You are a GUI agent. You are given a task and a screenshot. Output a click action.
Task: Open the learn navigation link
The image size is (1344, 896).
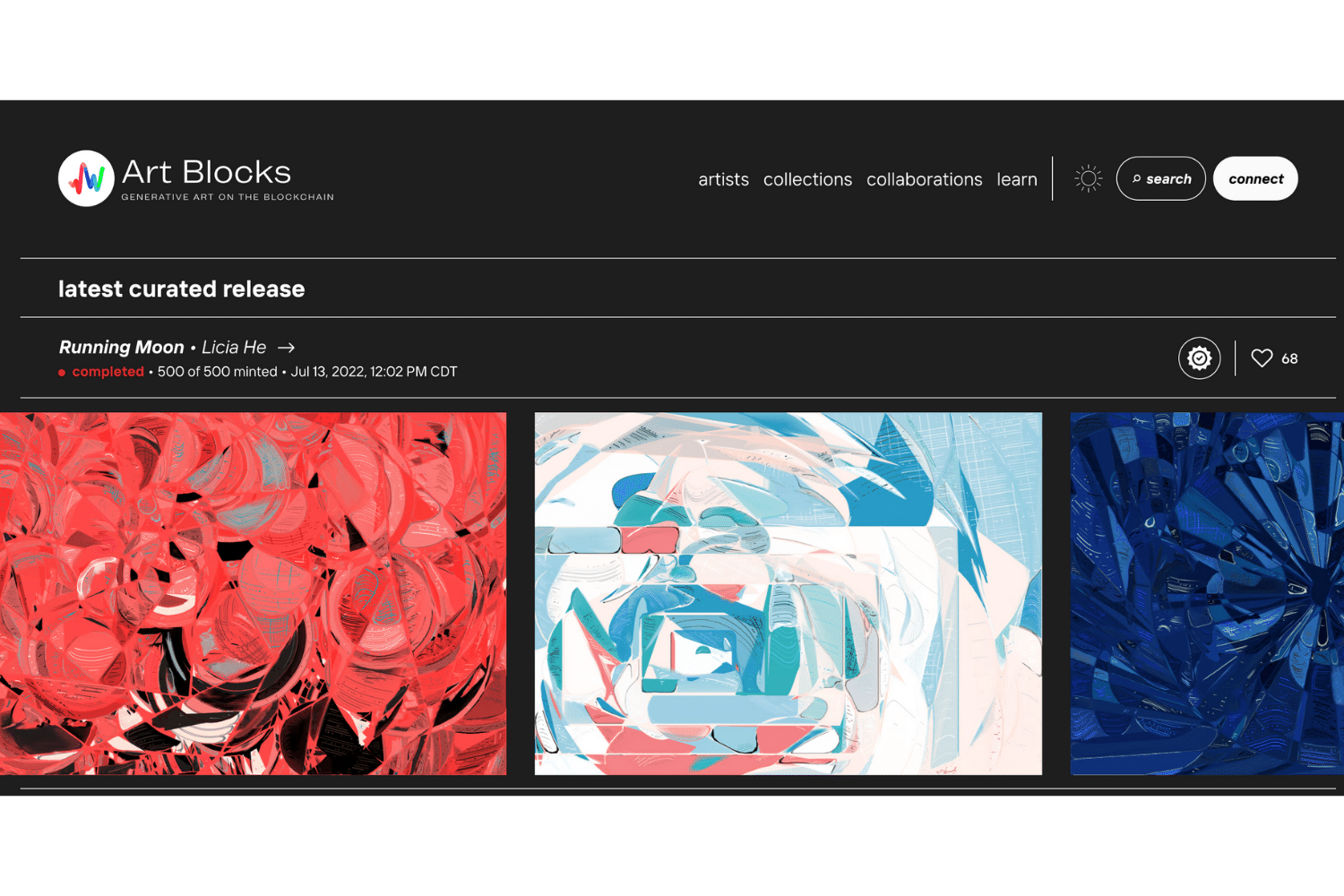1017,179
